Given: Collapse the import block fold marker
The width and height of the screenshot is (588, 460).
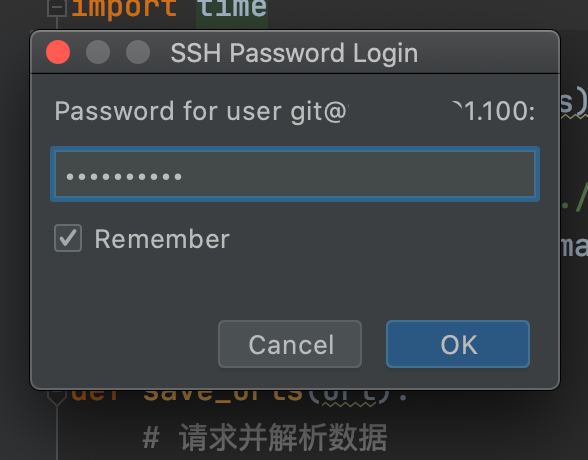Looking at the screenshot, I should (x=57, y=7).
